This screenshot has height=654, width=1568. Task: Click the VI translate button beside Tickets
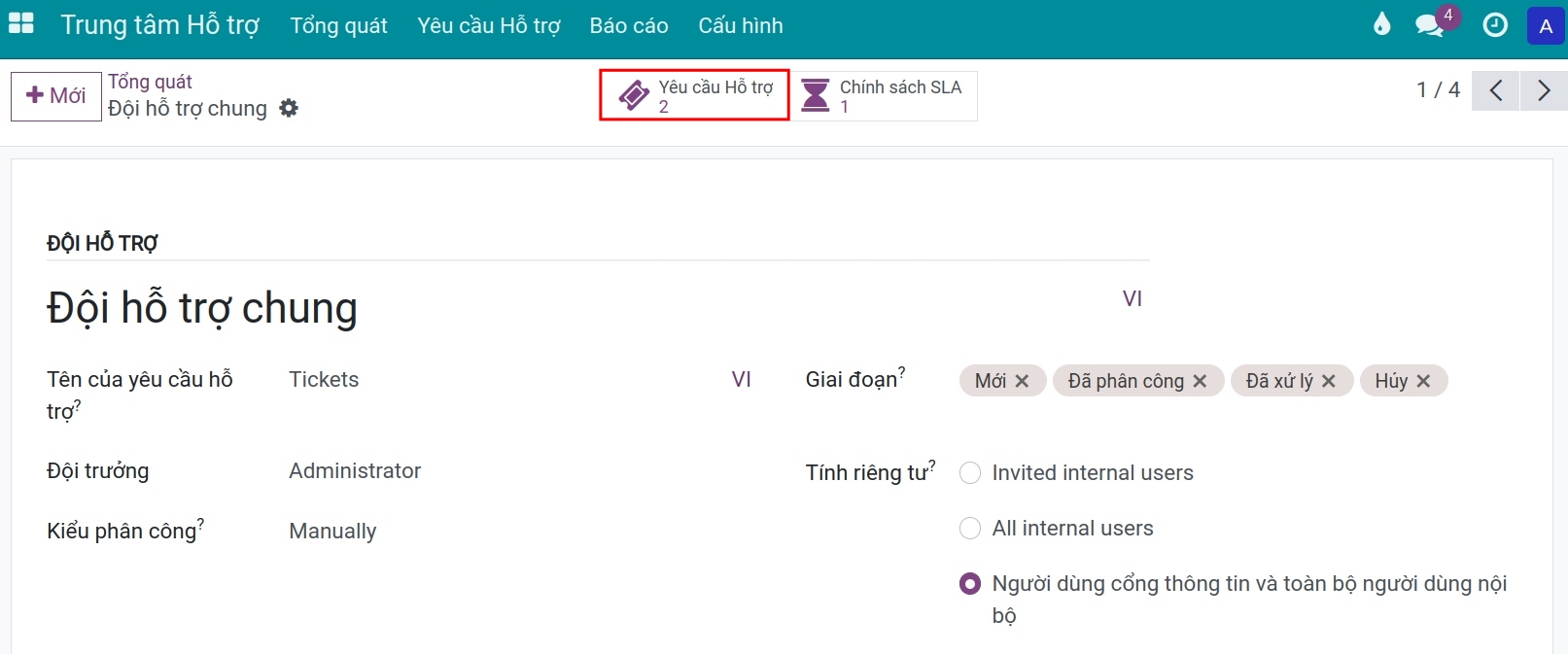pyautogui.click(x=742, y=380)
